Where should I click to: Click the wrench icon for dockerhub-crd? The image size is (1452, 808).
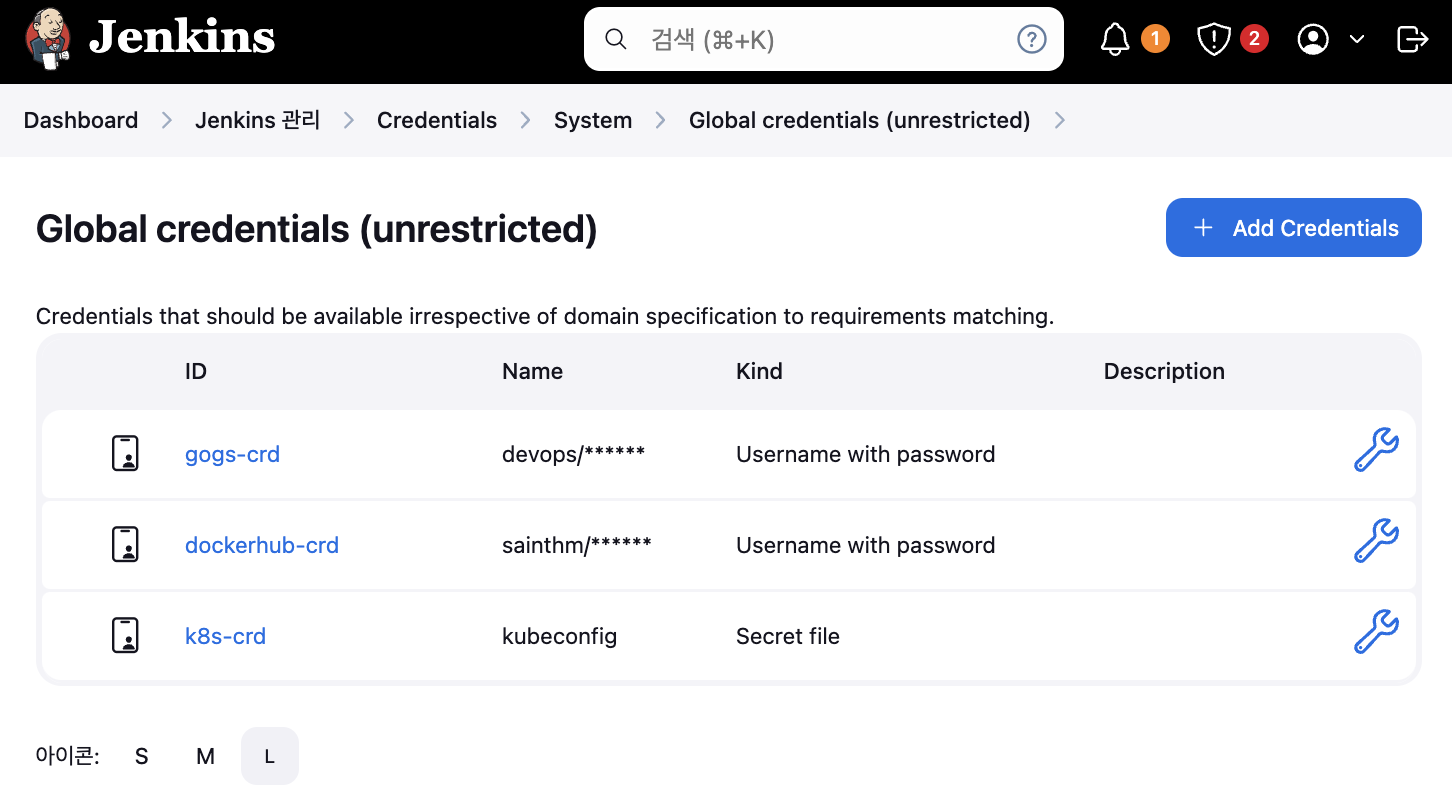coord(1376,541)
